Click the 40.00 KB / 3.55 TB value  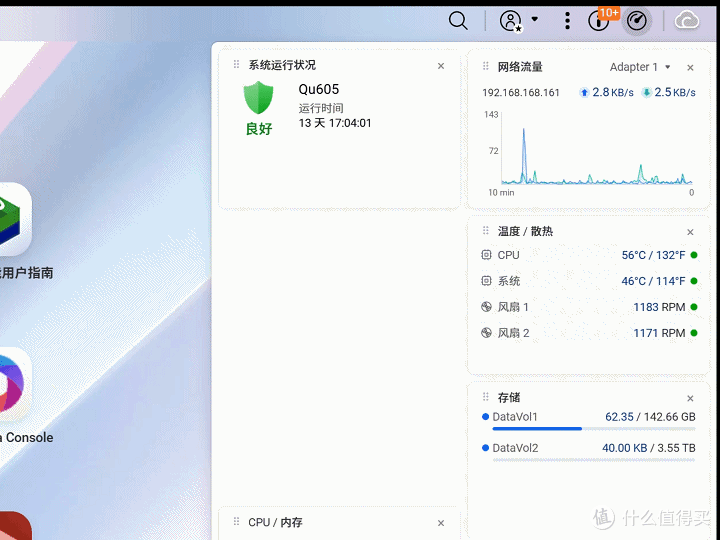(x=649, y=448)
